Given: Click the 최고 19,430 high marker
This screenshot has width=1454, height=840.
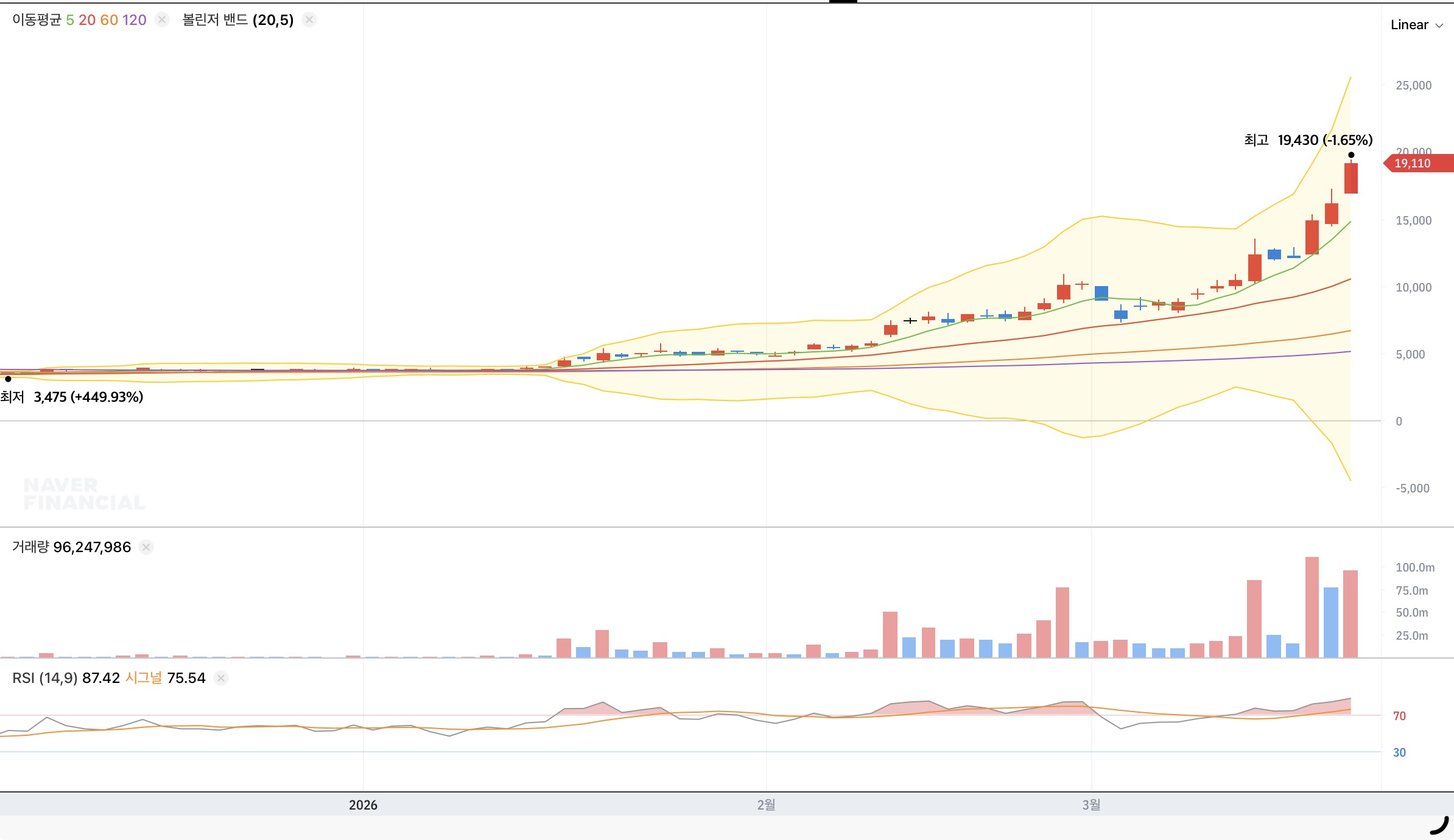Looking at the screenshot, I should (1308, 141).
